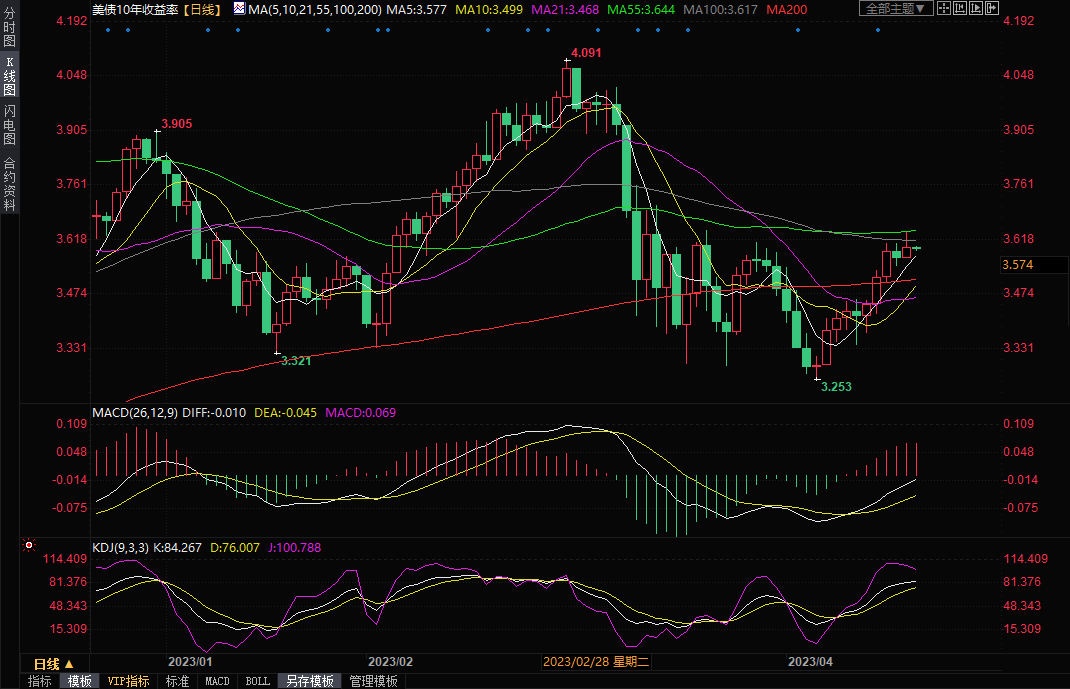This screenshot has width=1070, height=689.
Task: Open the 闪电图 side tab
Action: pyautogui.click(x=9, y=124)
